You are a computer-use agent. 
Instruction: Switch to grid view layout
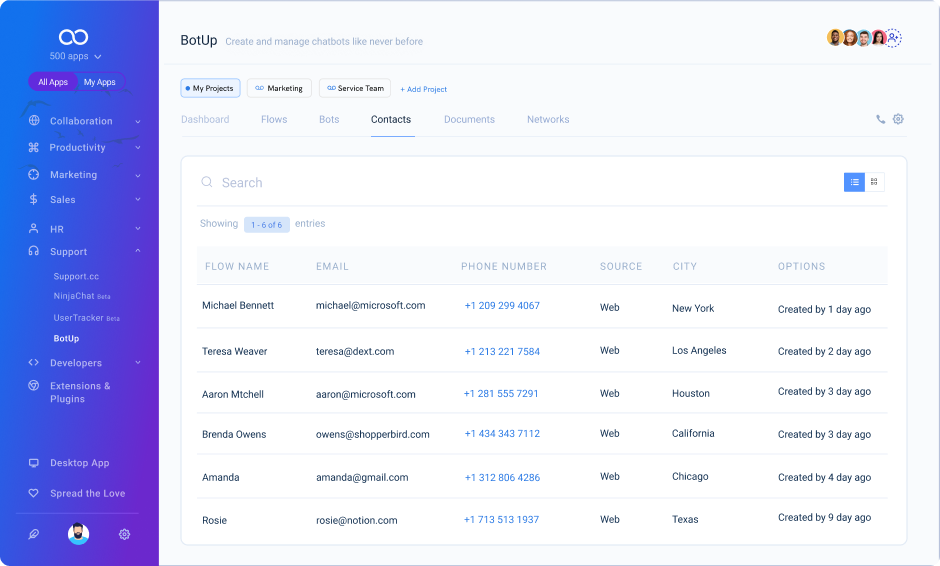[874, 182]
